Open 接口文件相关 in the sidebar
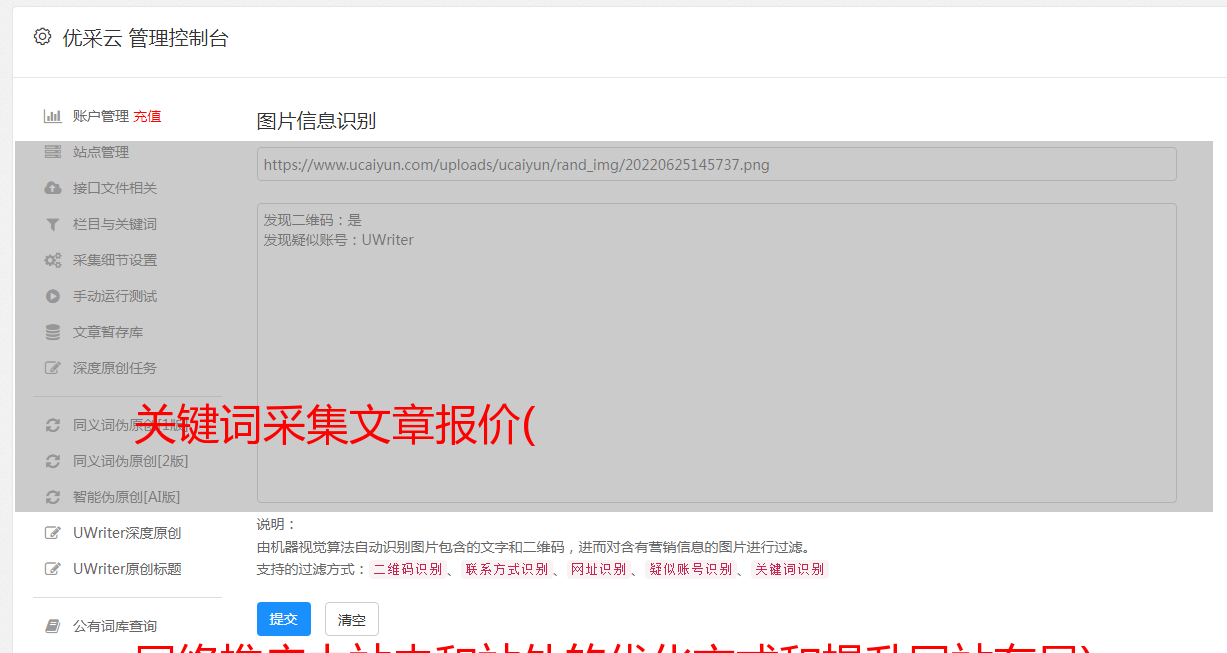Screen dimensions: 1227x653 point(115,188)
